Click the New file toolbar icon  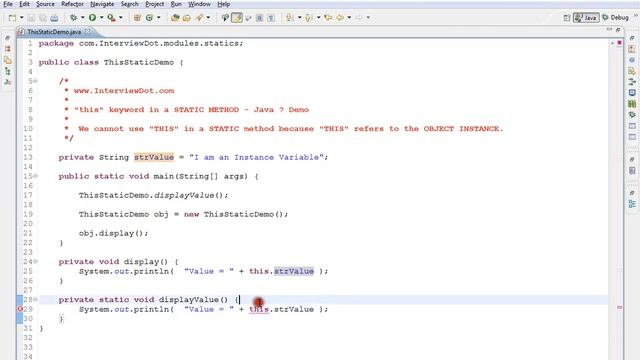click(13, 18)
